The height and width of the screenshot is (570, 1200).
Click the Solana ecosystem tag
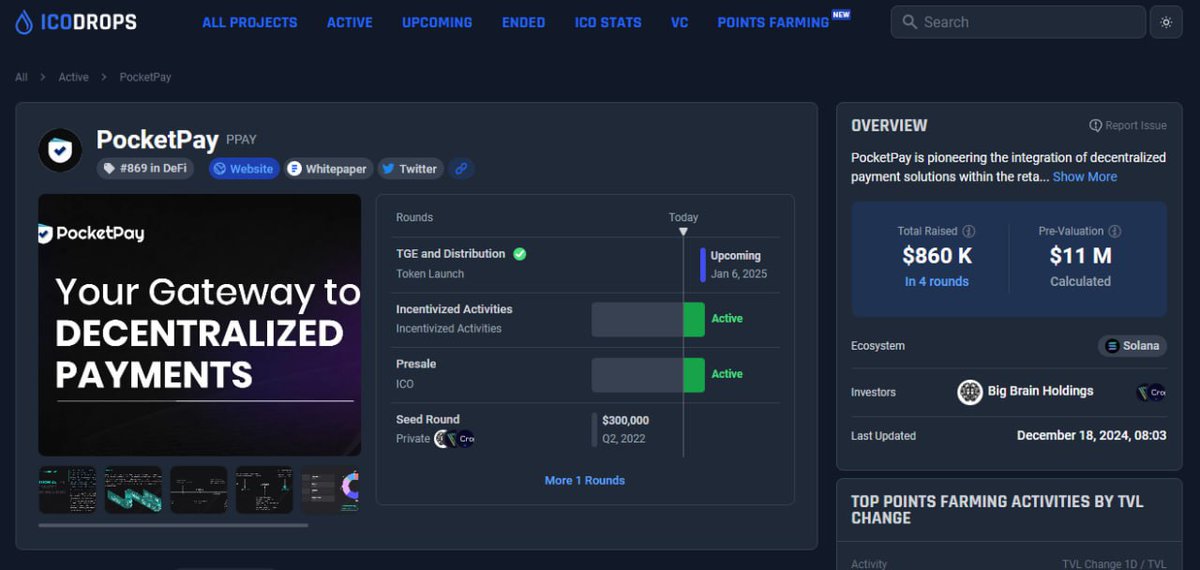click(x=1132, y=346)
